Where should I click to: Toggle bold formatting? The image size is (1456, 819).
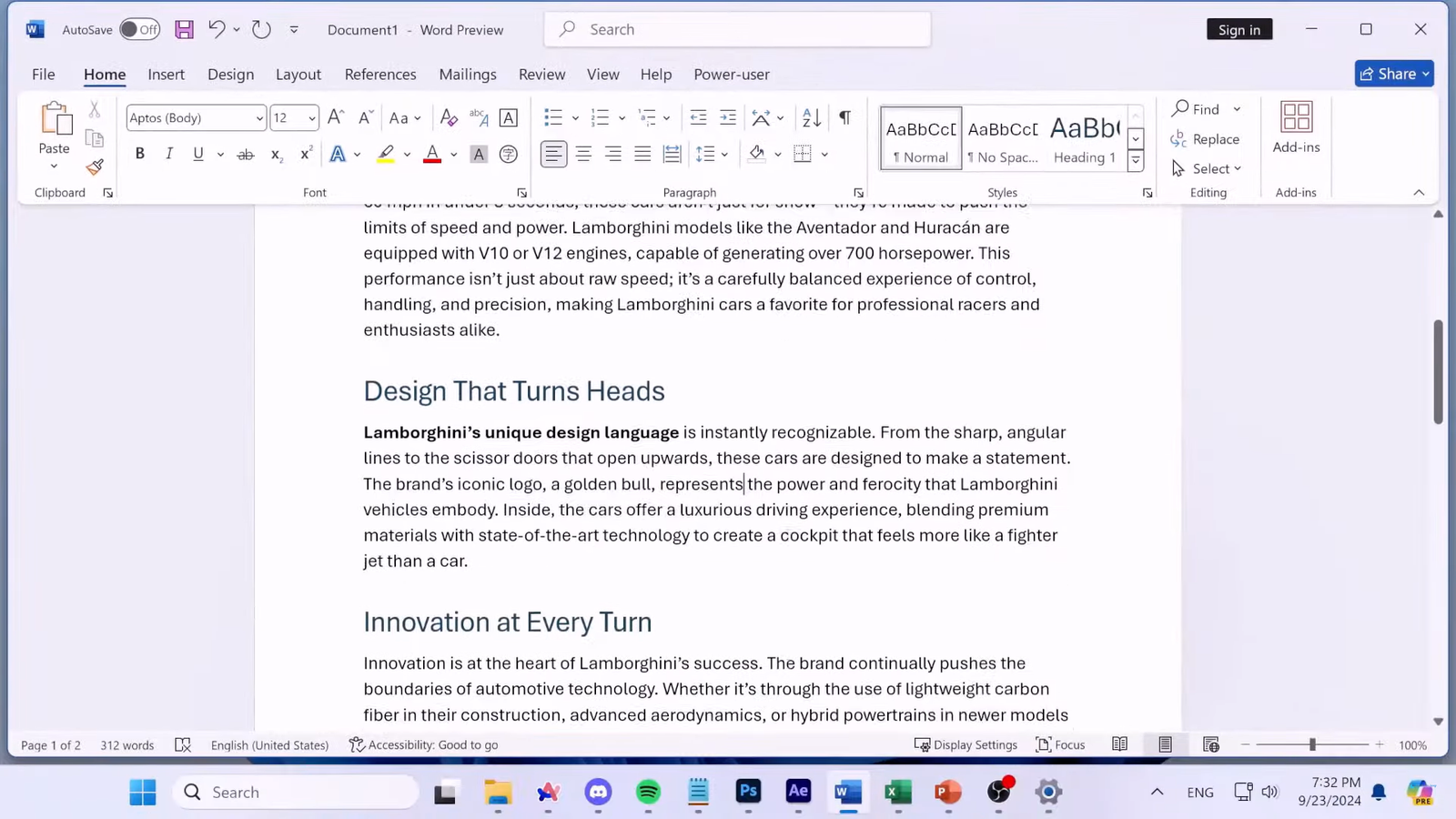pos(138,154)
